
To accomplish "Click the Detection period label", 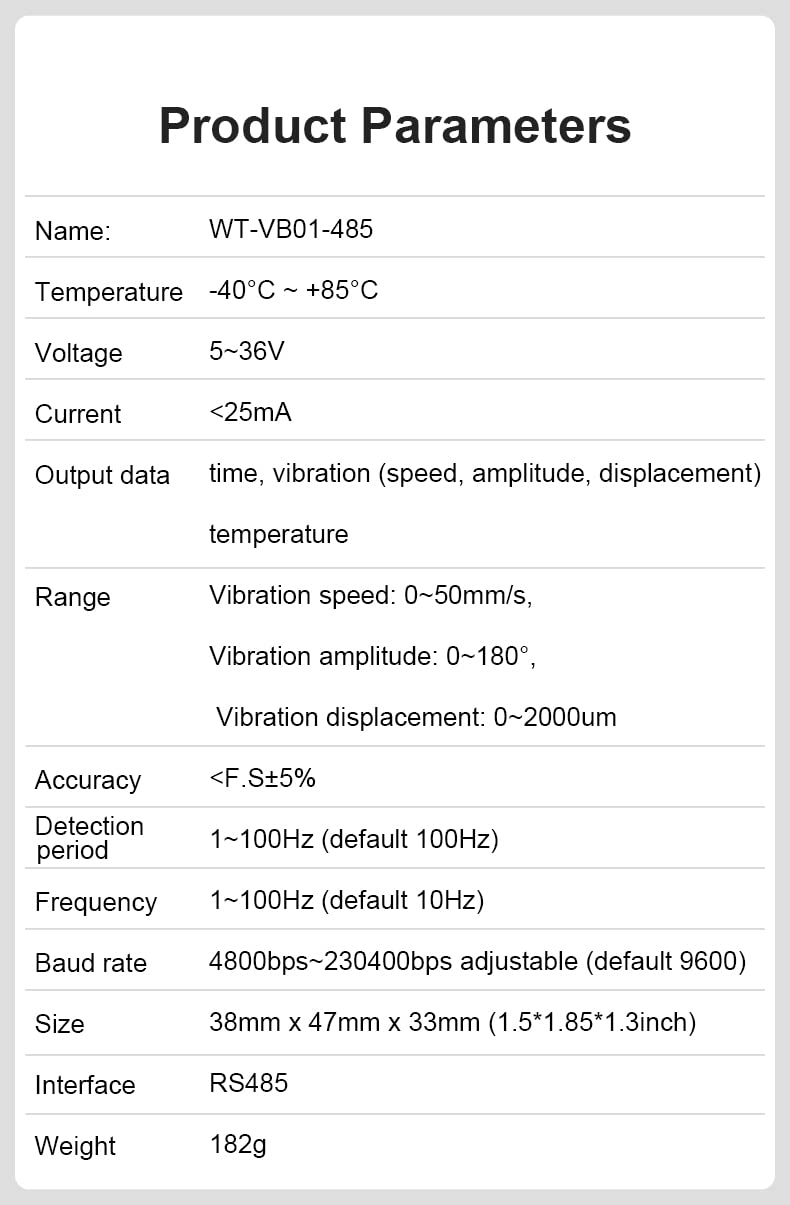I will tap(89, 838).
